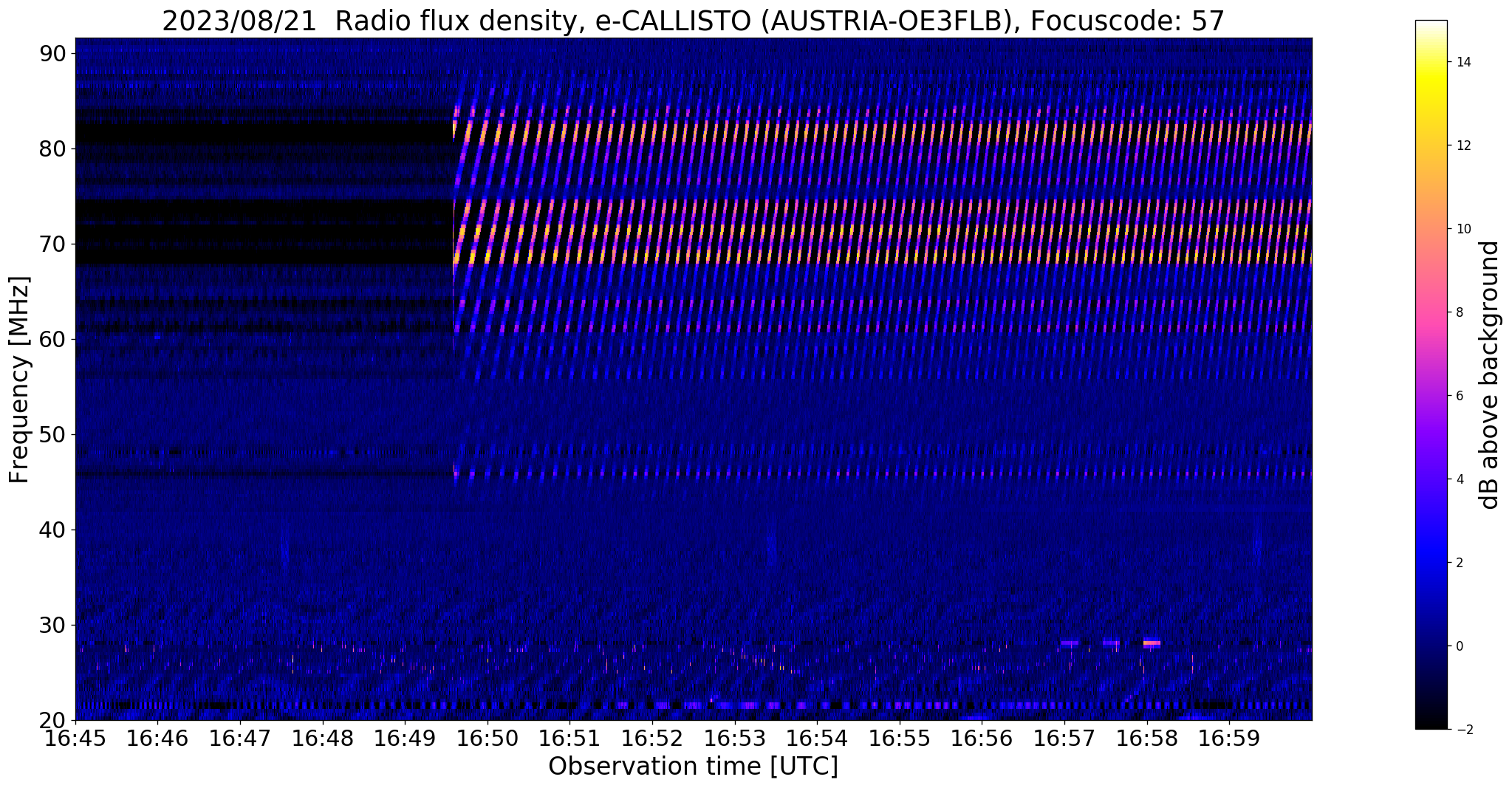1512x788 pixels.
Task: Click the 16:45 time tick label
Action: tap(75, 738)
